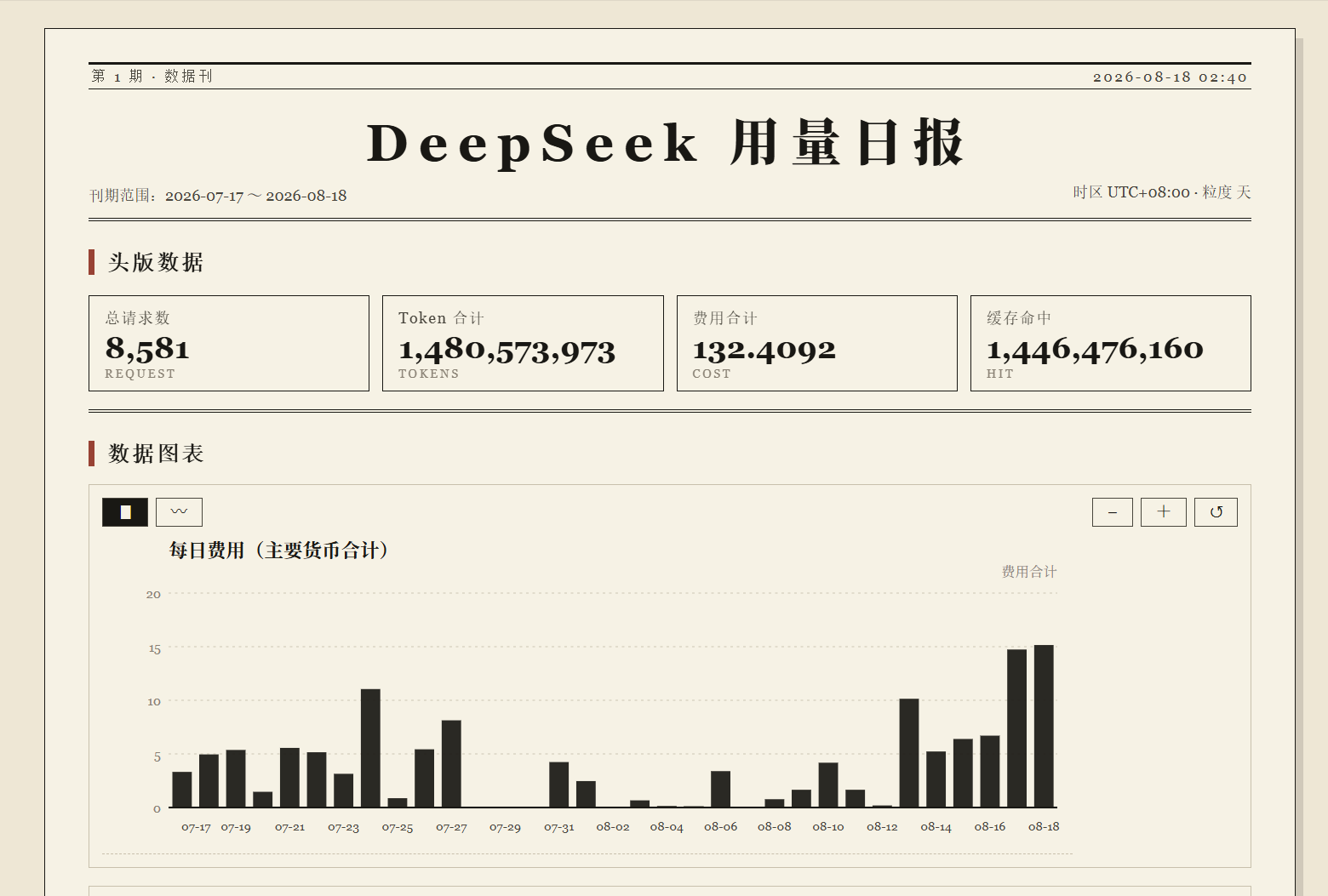
Task: Zoom in the chart with plus button
Action: [1164, 512]
